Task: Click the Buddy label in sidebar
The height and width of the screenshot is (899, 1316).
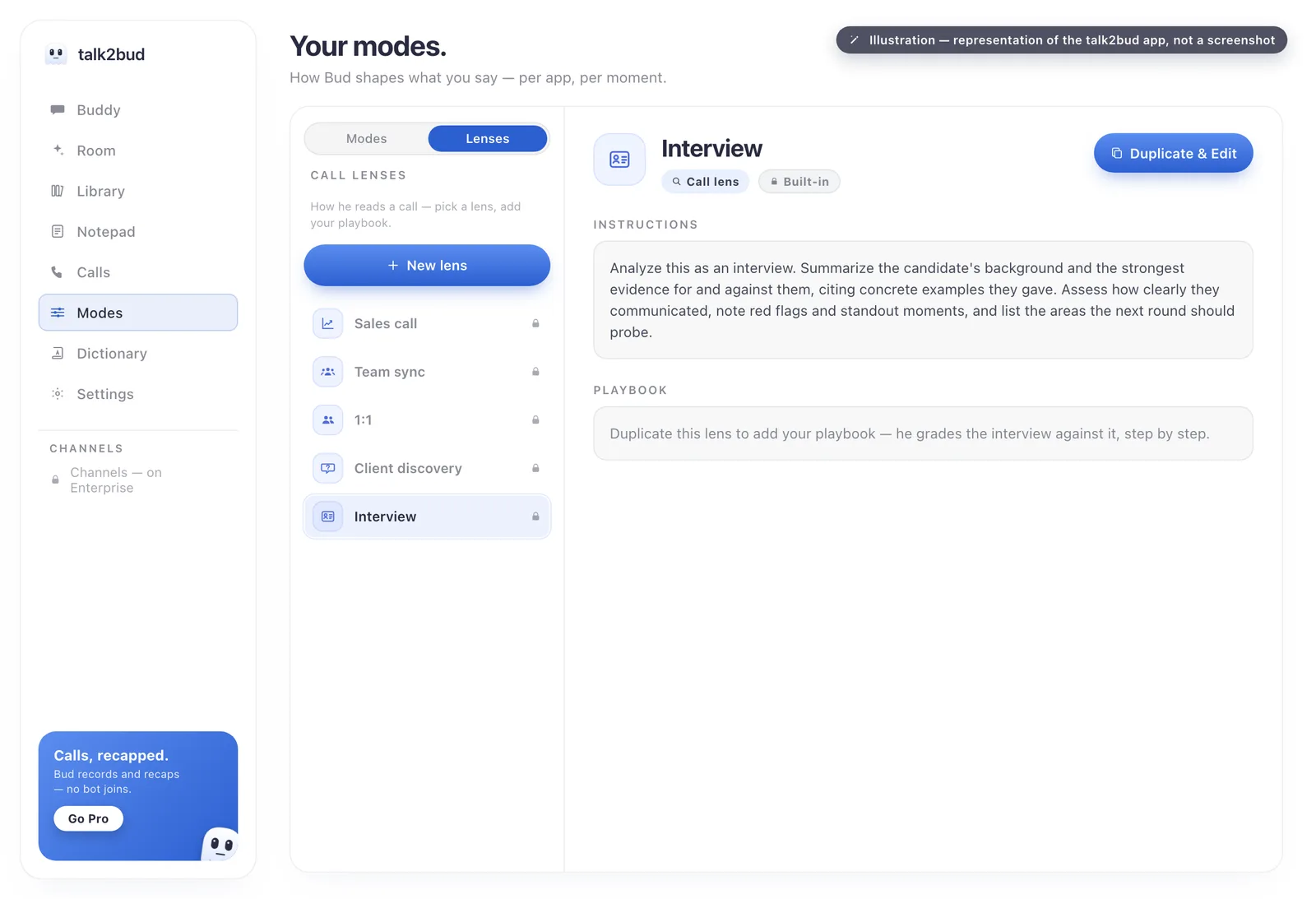Action: (99, 109)
